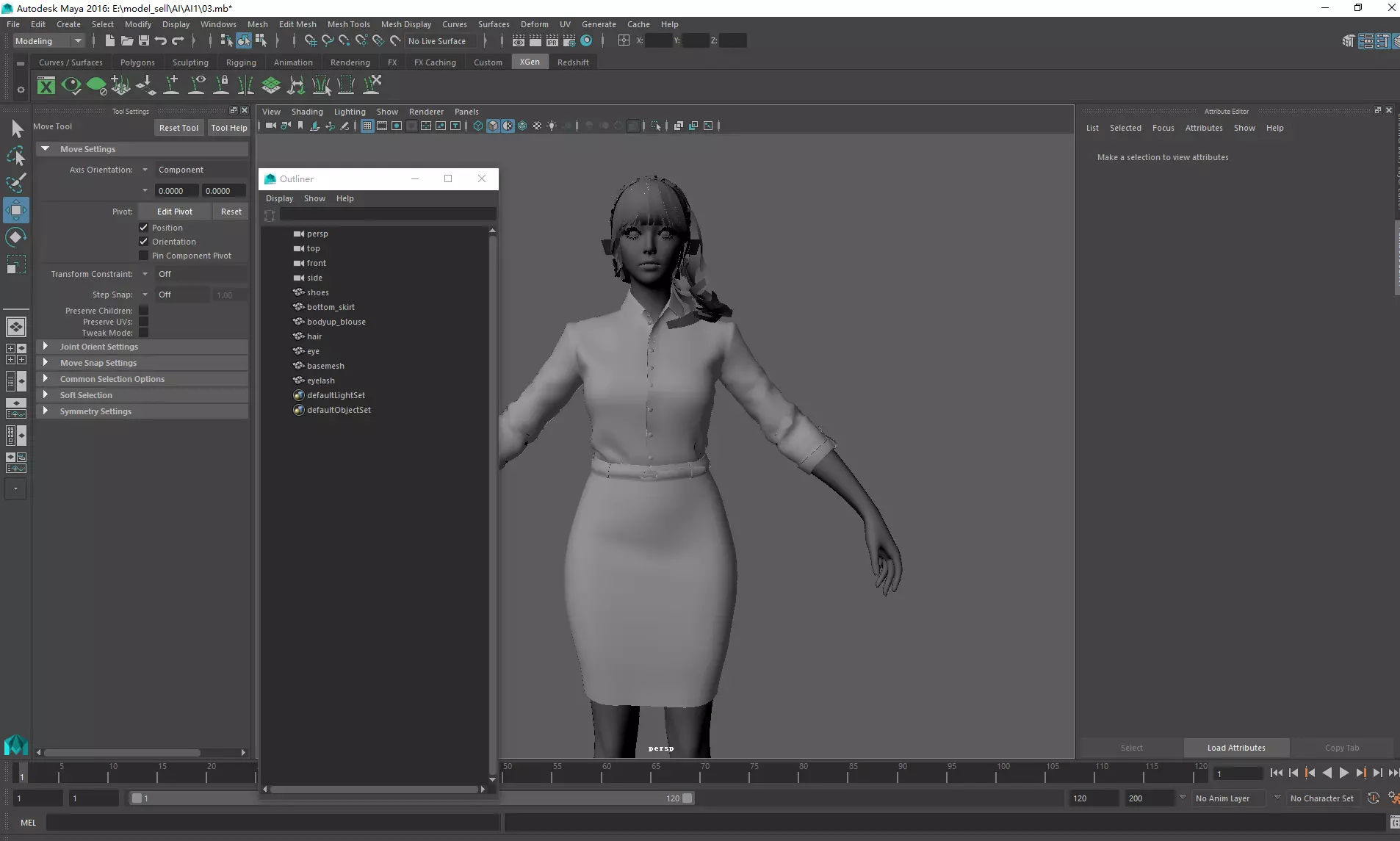The width and height of the screenshot is (1400, 841).
Task: Enable the Preserve UVs checkbox
Action: [x=144, y=322]
